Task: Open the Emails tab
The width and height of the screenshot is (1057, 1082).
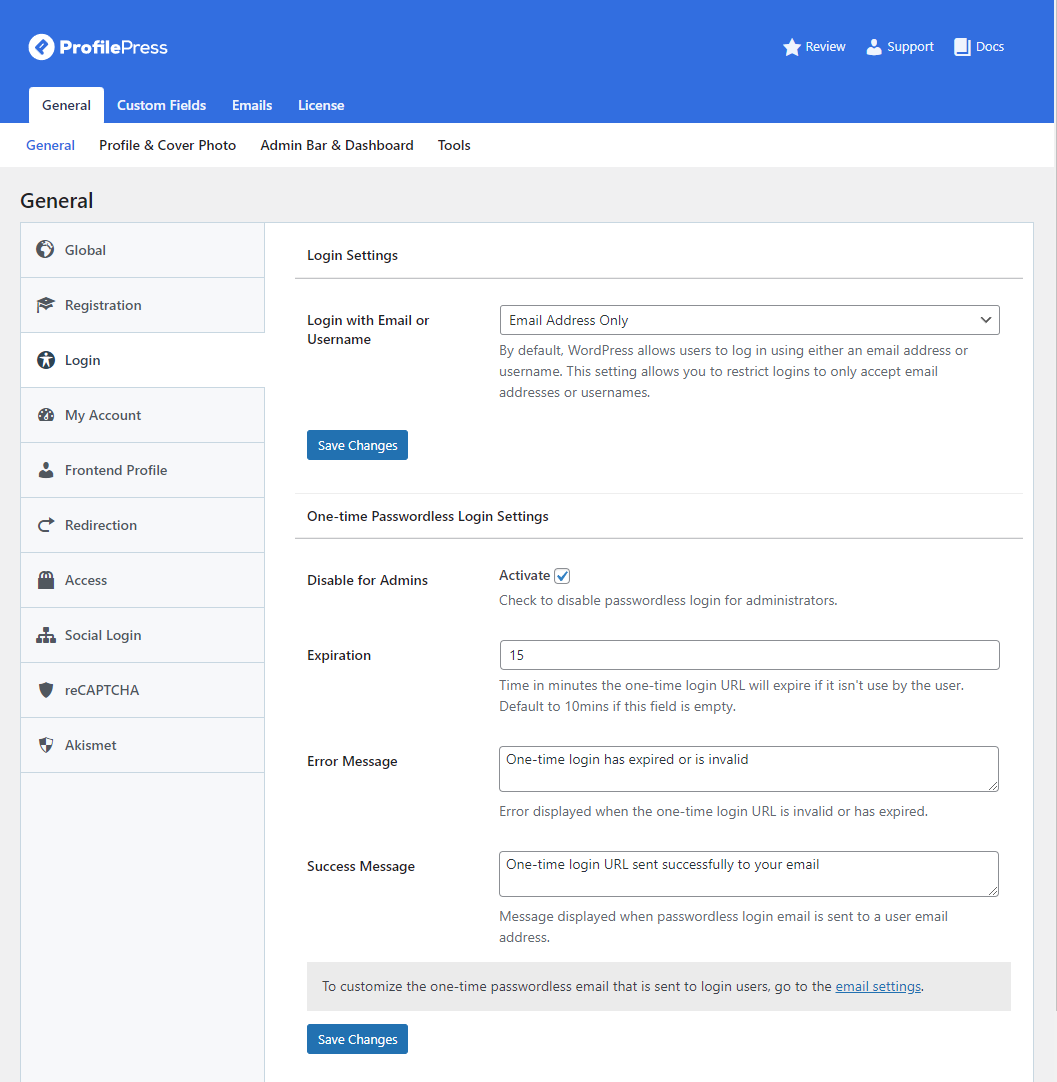Action: (x=252, y=105)
